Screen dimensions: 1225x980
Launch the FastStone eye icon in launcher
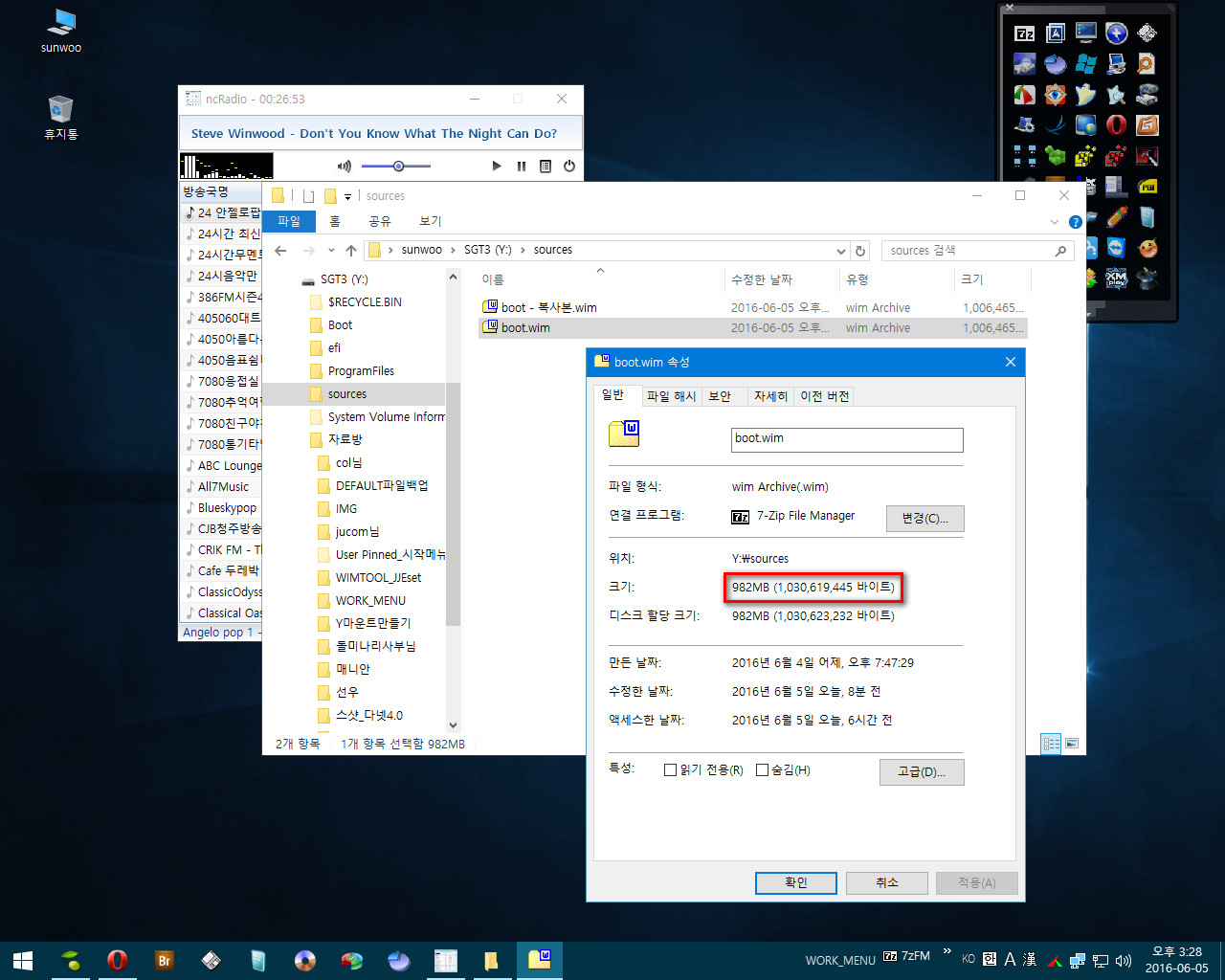click(x=1056, y=95)
